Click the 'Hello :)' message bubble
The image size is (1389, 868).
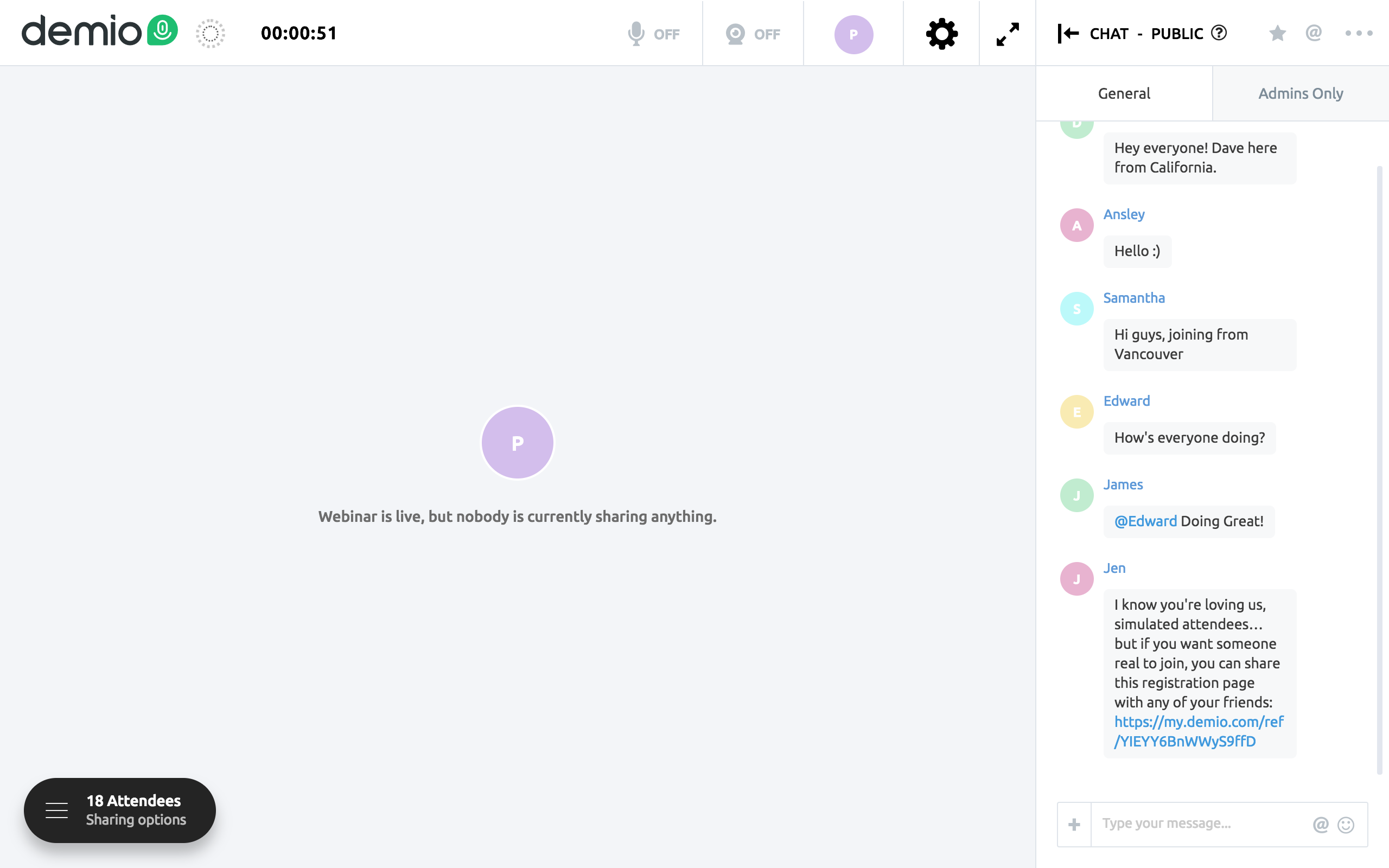click(1137, 251)
